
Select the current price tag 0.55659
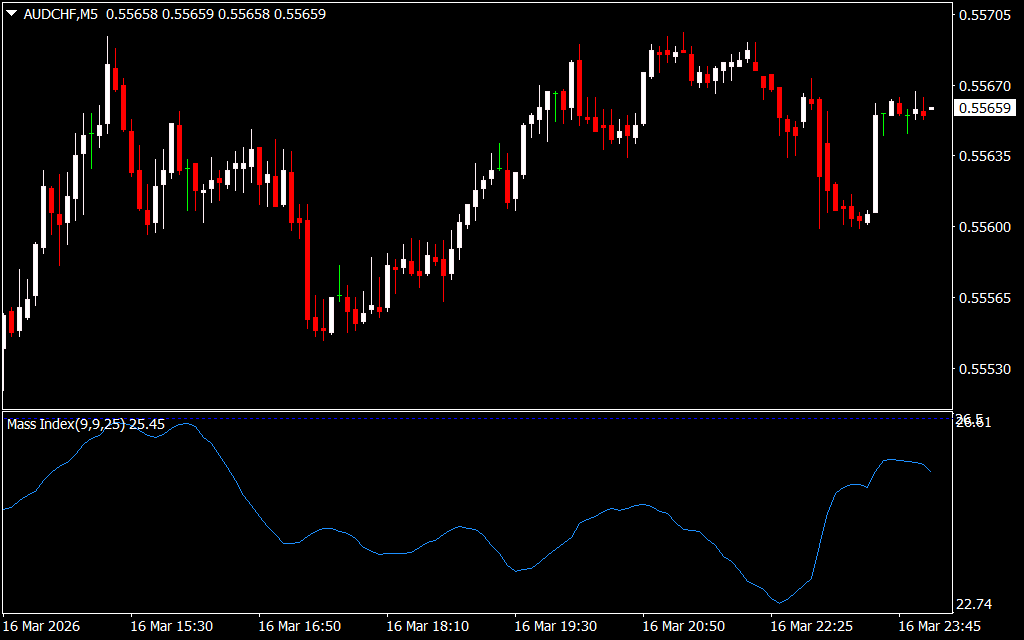point(985,108)
